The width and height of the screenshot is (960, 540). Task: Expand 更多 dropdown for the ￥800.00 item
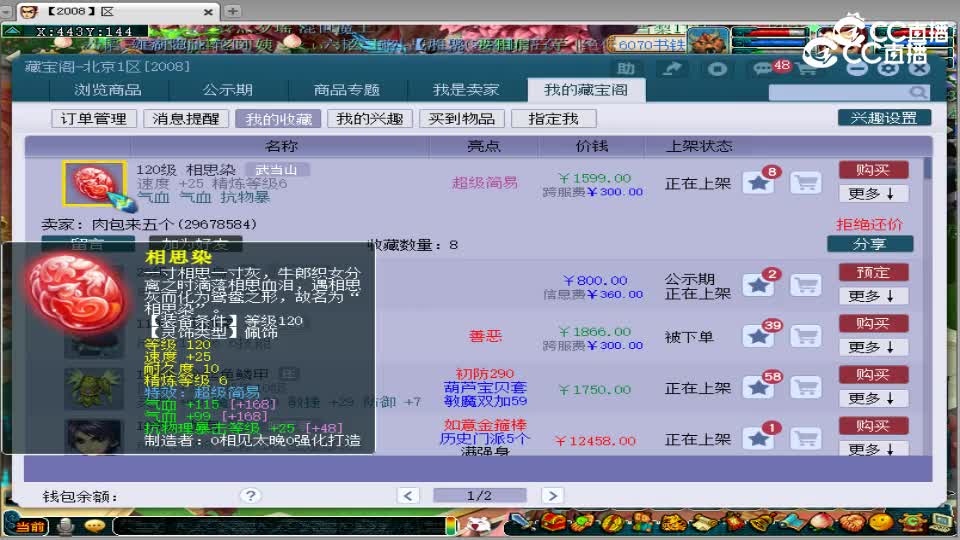[x=873, y=296]
